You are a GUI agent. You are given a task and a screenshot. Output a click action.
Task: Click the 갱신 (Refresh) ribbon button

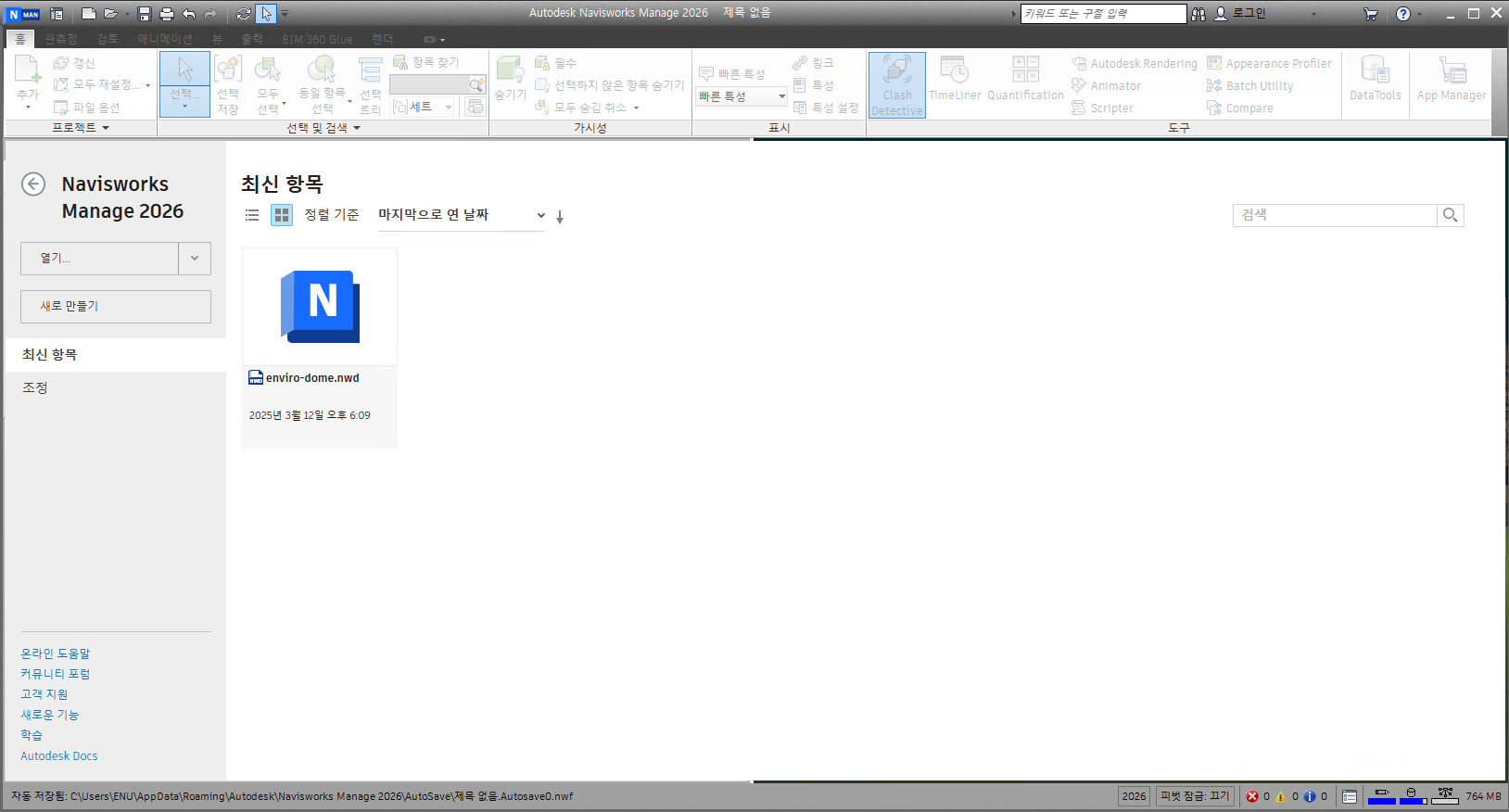coord(74,63)
